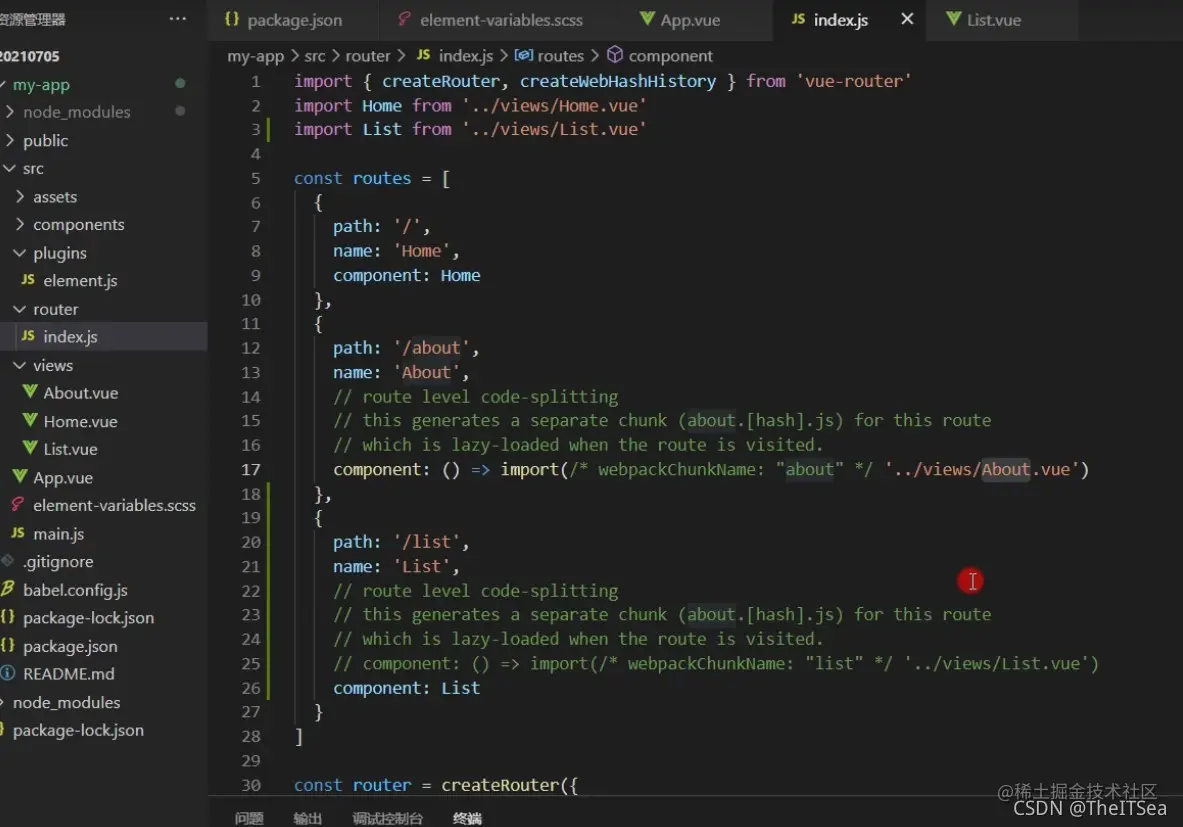
Task: Click the Vue icon on List.vue tab
Action: click(954, 18)
